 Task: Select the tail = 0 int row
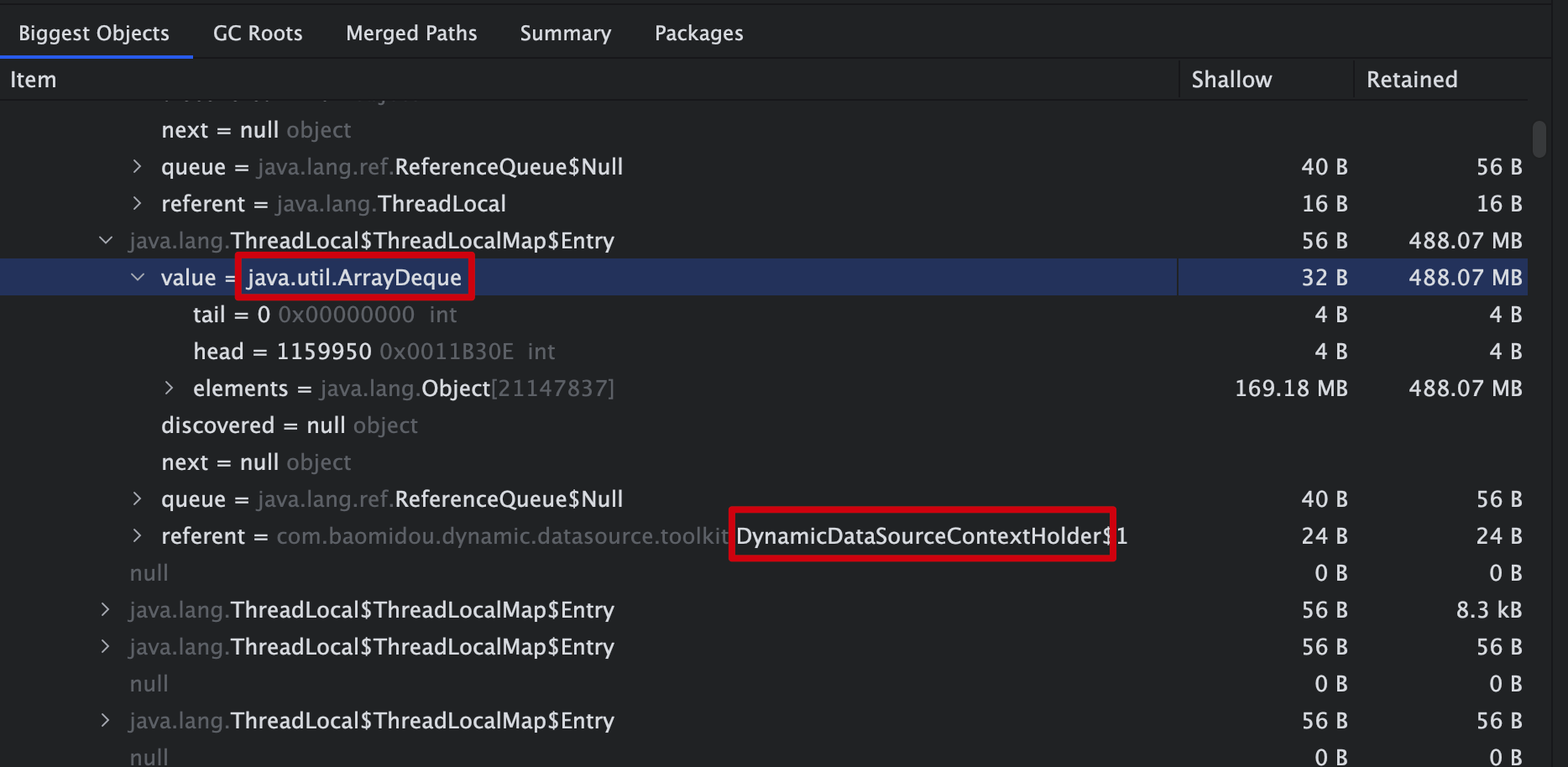point(763,314)
